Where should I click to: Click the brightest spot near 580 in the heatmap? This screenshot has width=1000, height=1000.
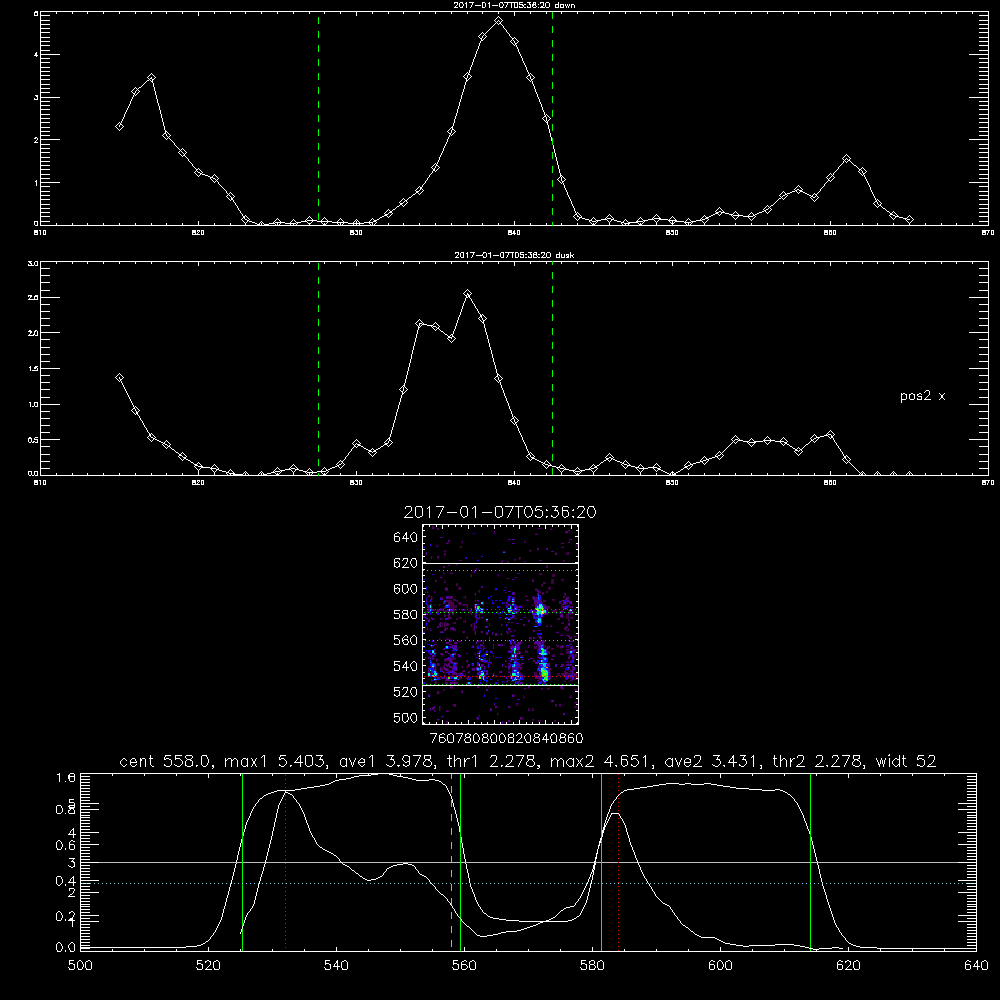[x=540, y=612]
